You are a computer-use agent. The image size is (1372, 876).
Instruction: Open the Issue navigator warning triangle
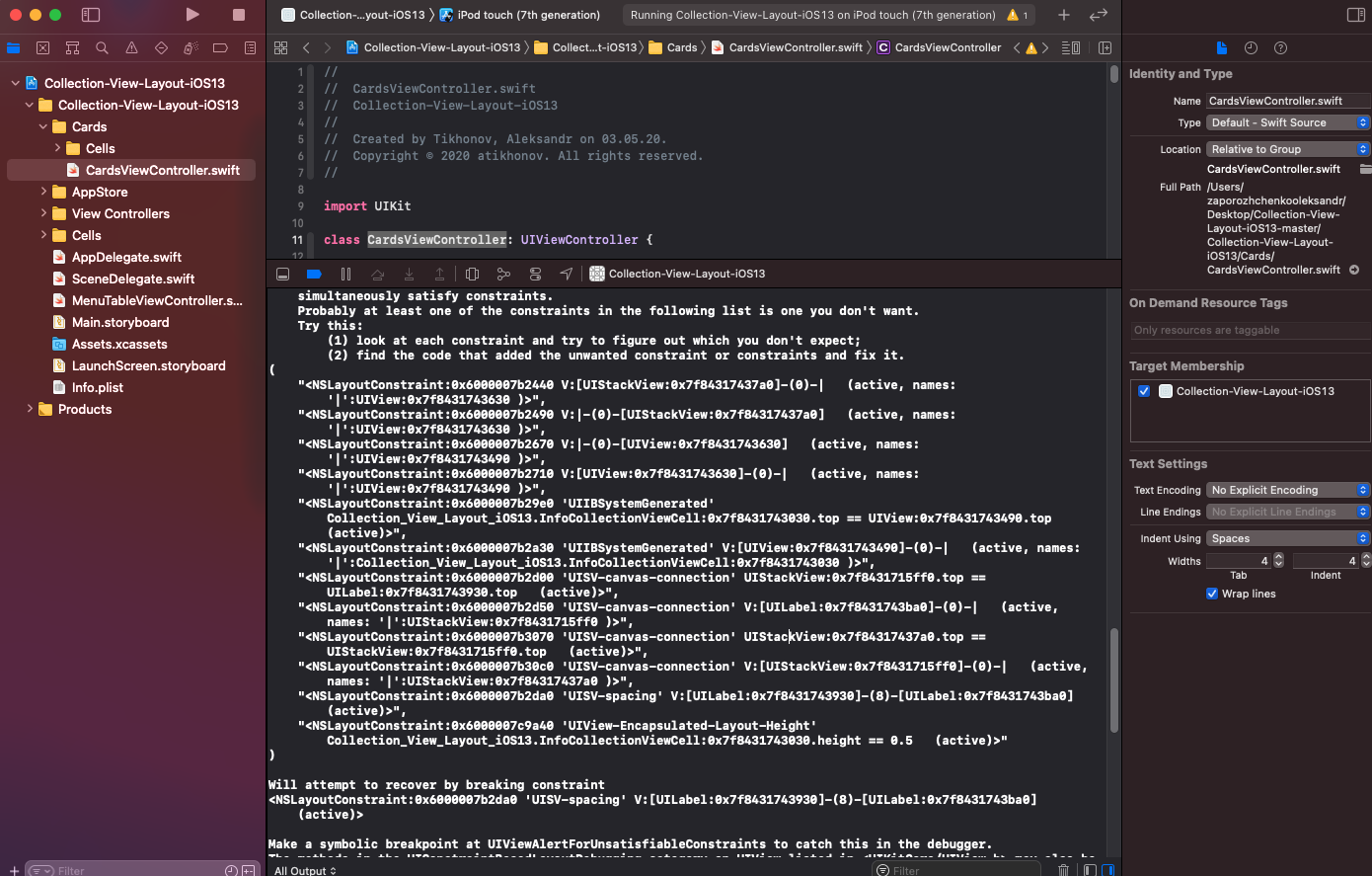point(131,47)
